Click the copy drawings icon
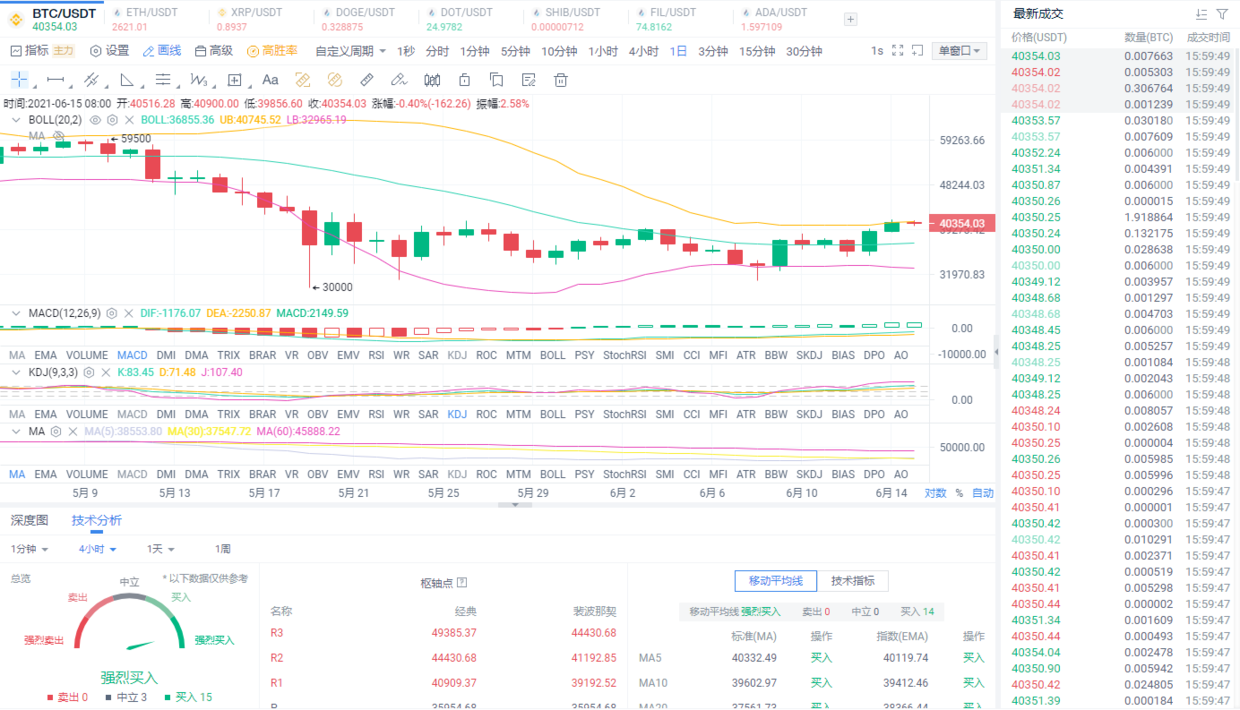This screenshot has width=1240, height=710. pos(496,80)
